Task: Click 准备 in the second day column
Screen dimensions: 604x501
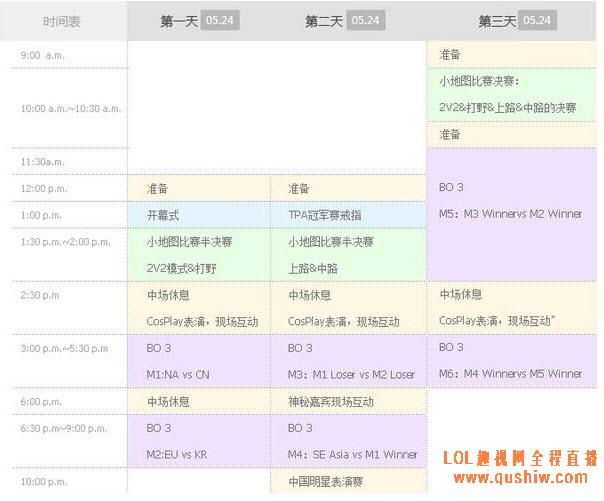Action: (299, 189)
